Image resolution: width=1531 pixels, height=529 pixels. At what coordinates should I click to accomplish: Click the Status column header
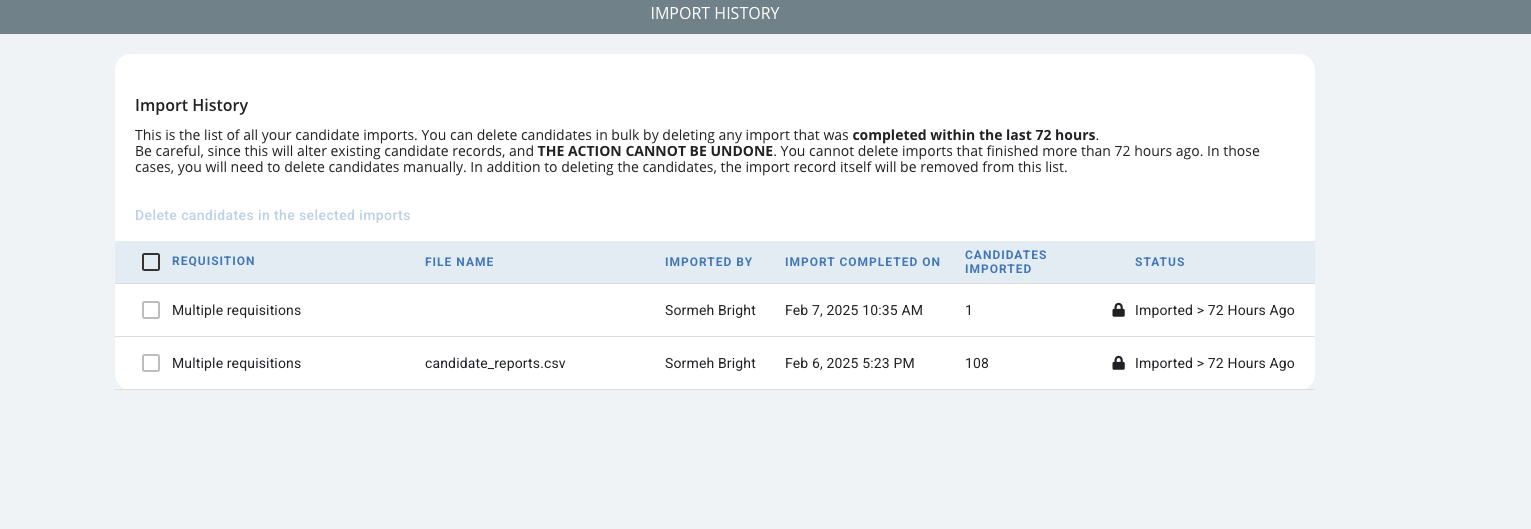1160,262
